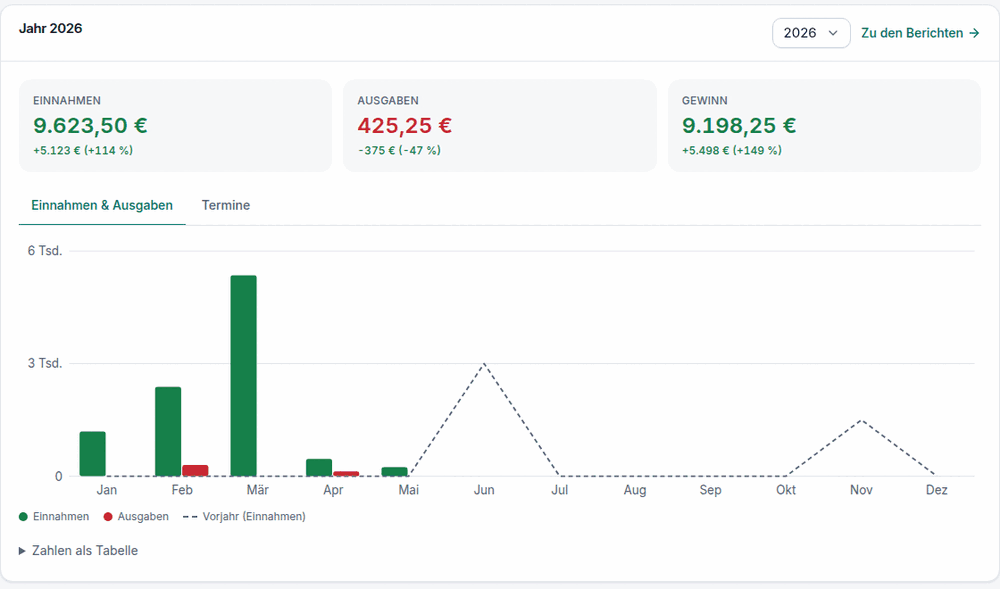Click the 'Mär' axis label
This screenshot has height=589, width=1000.
click(x=258, y=490)
